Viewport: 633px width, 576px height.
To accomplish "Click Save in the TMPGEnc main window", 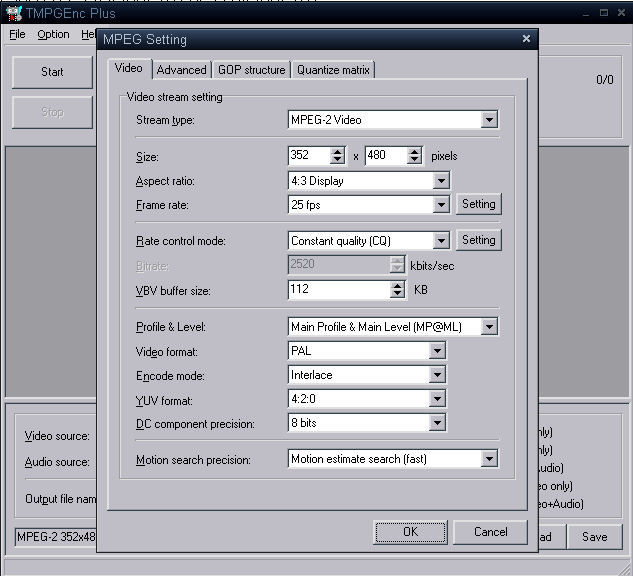I will [595, 537].
